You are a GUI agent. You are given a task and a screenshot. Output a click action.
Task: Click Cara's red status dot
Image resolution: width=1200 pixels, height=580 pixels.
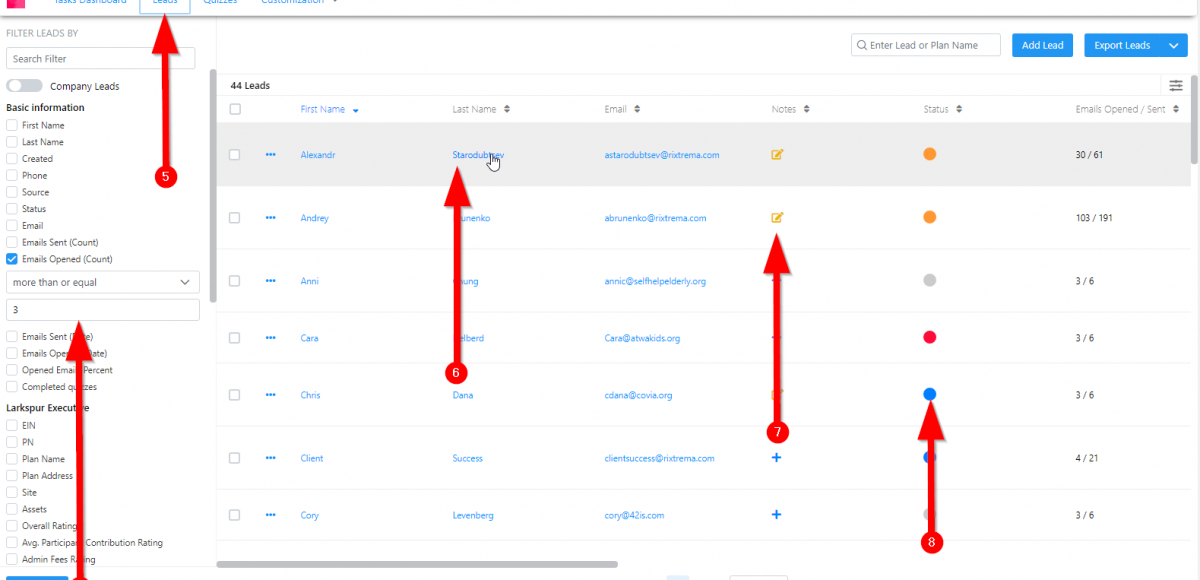(x=930, y=337)
